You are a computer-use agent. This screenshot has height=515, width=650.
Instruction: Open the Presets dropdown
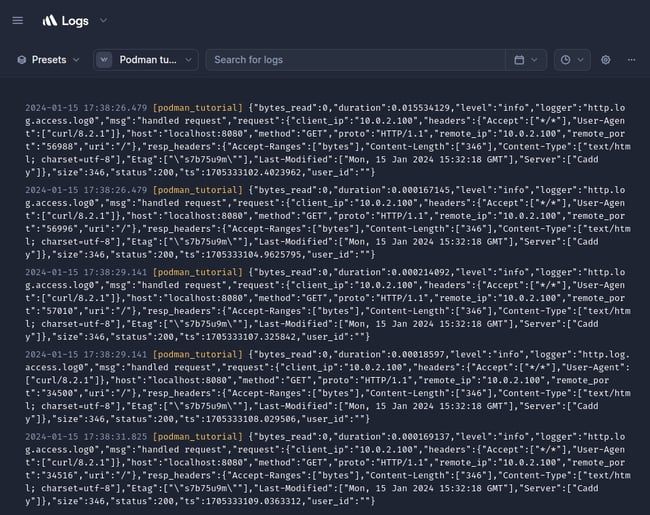tap(48, 60)
